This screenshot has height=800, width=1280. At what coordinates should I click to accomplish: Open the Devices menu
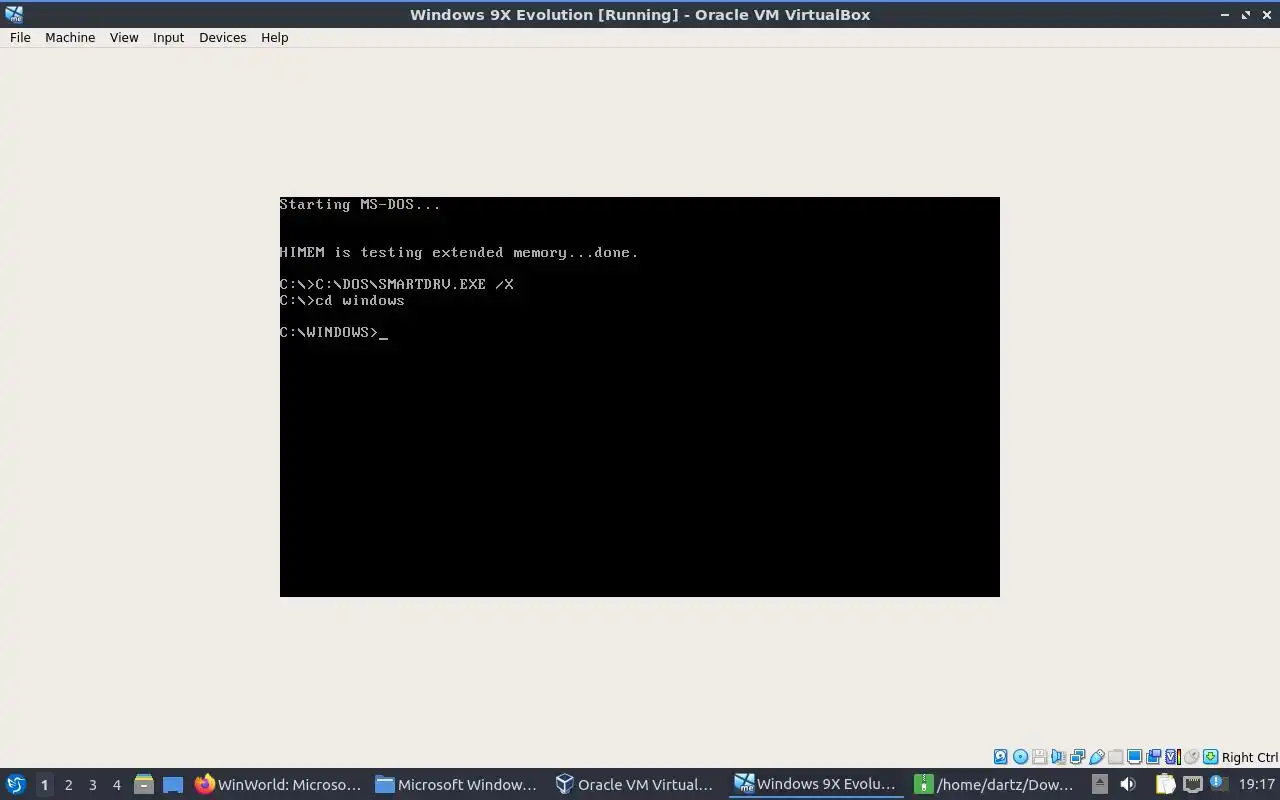(x=222, y=37)
